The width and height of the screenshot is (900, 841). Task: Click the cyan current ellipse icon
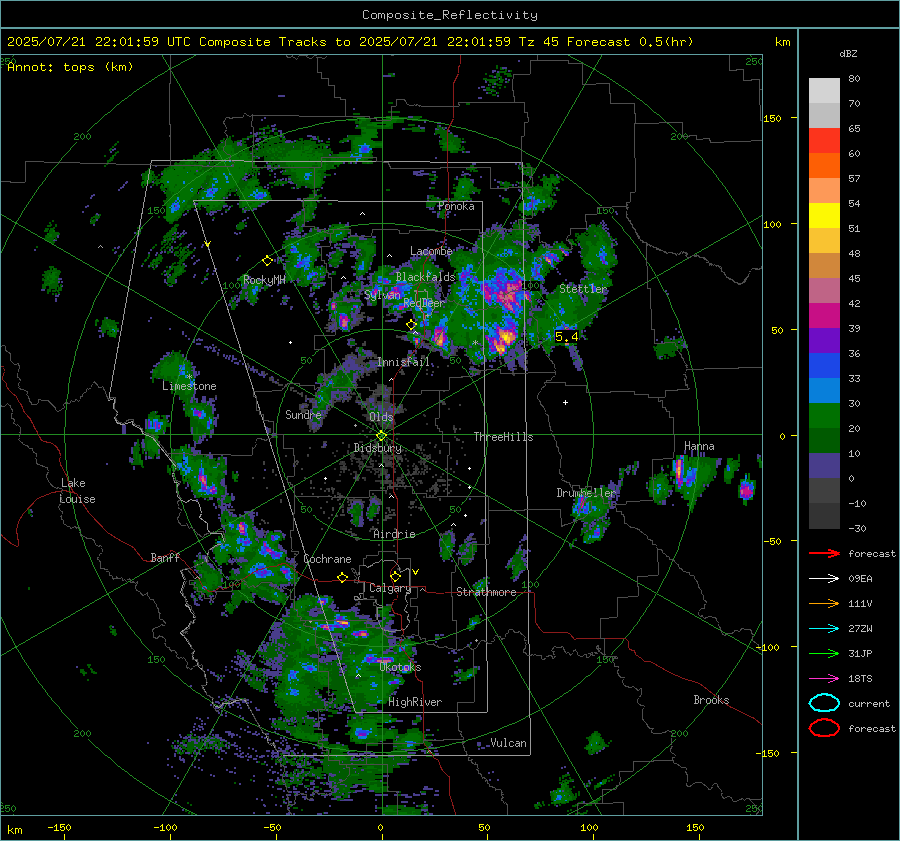pyautogui.click(x=824, y=703)
